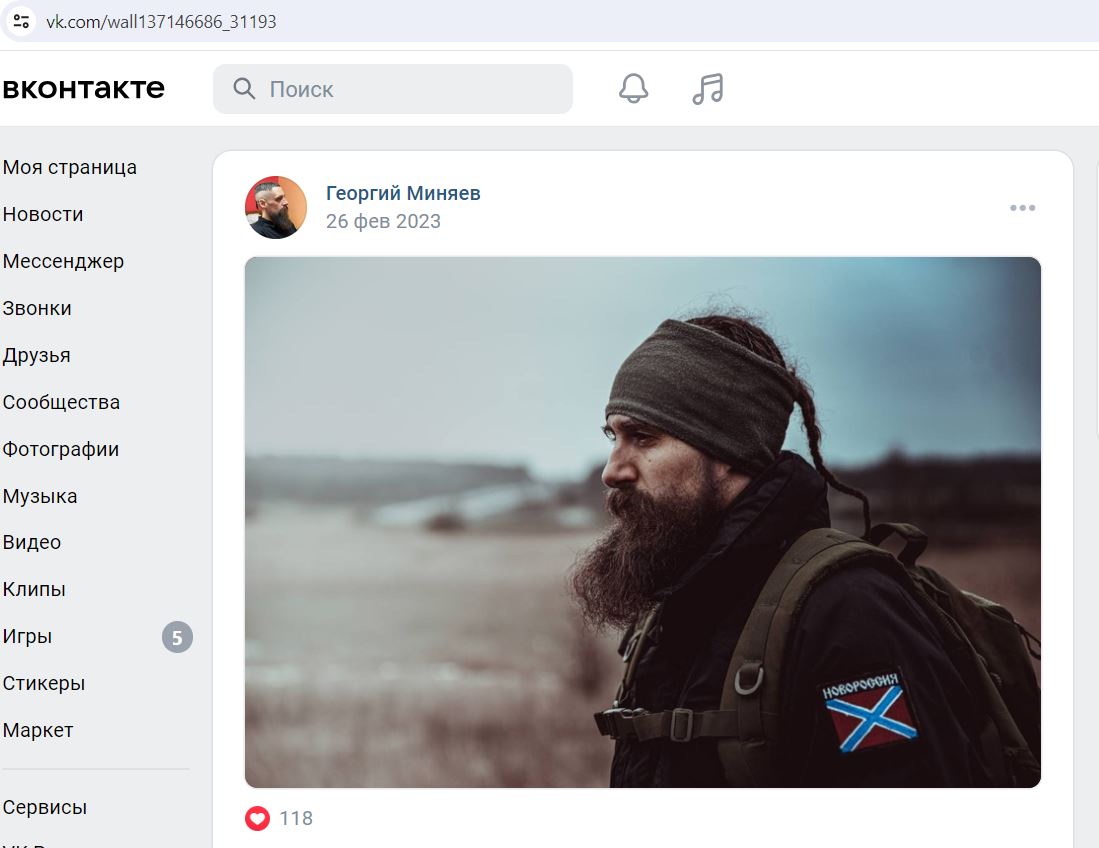Open Клипы section
The image size is (1099, 848).
34,589
